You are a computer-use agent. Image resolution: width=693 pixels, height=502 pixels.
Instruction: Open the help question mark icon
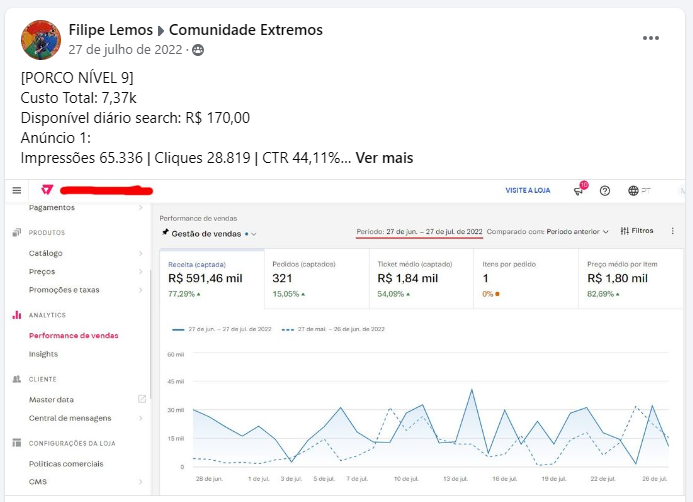[605, 190]
